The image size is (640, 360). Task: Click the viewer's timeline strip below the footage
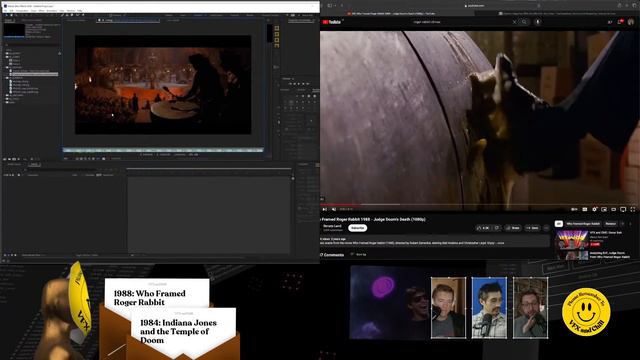163,150
